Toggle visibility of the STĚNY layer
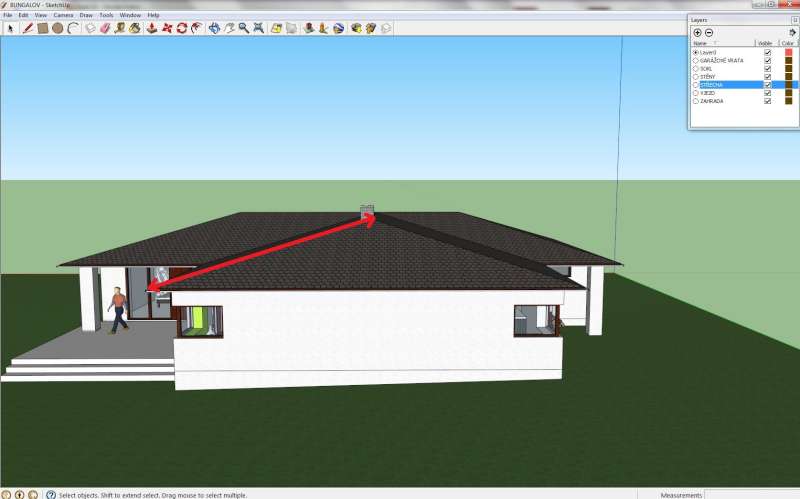This screenshot has height=499, width=800. click(768, 76)
